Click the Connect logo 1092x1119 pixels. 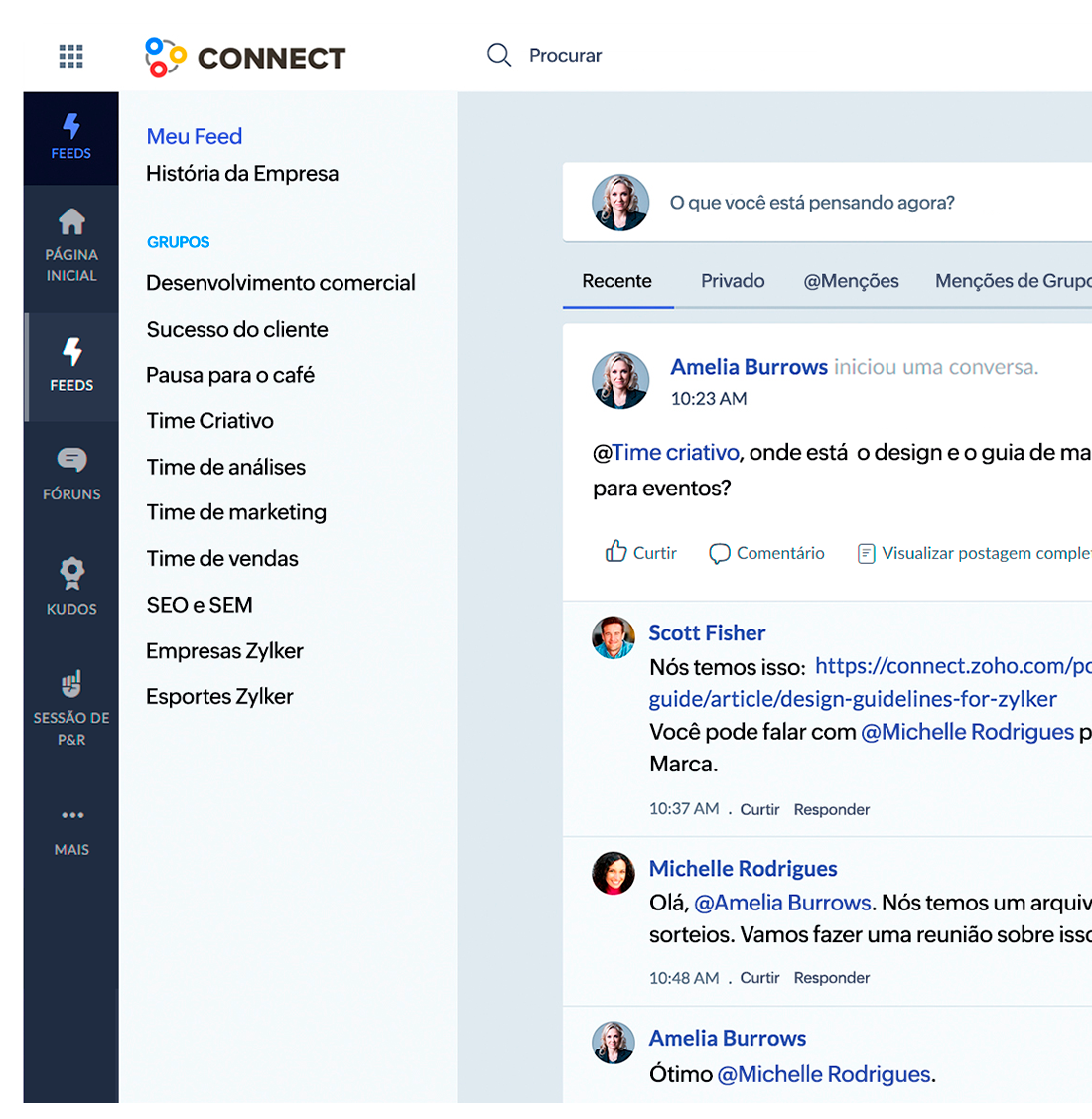[x=245, y=57]
